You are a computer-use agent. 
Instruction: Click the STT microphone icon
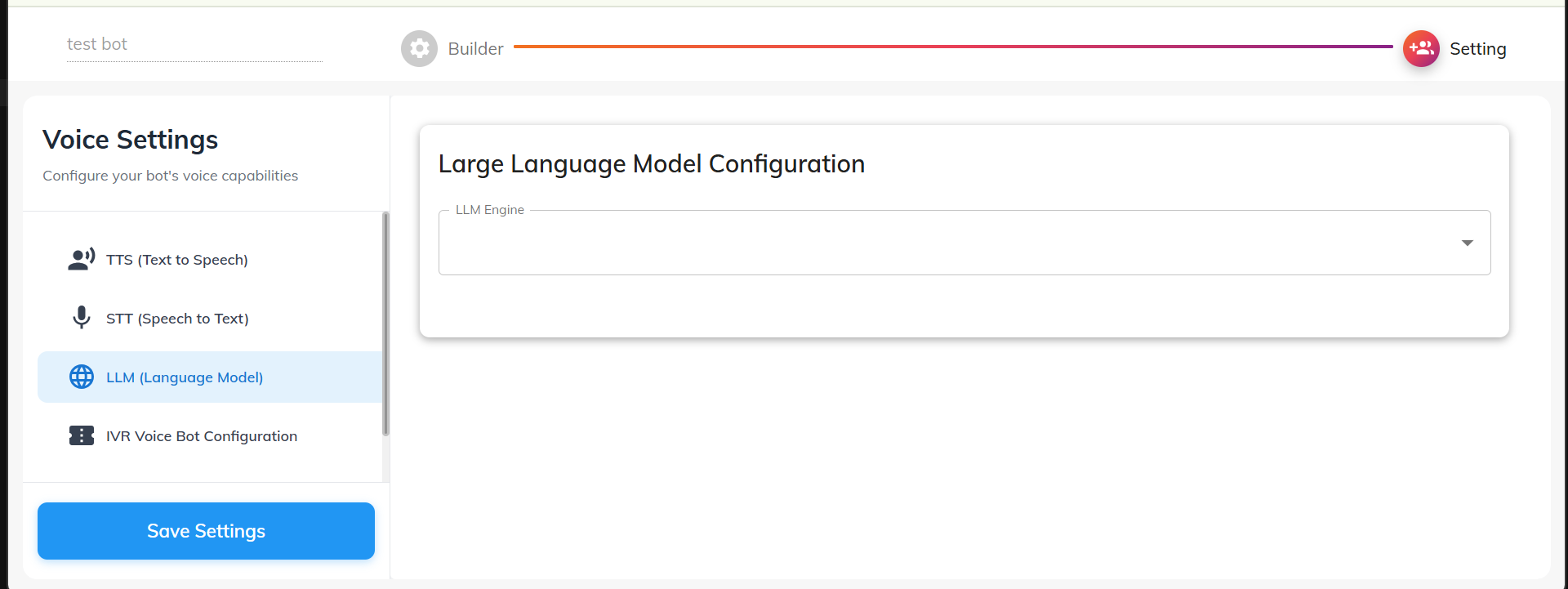point(82,318)
